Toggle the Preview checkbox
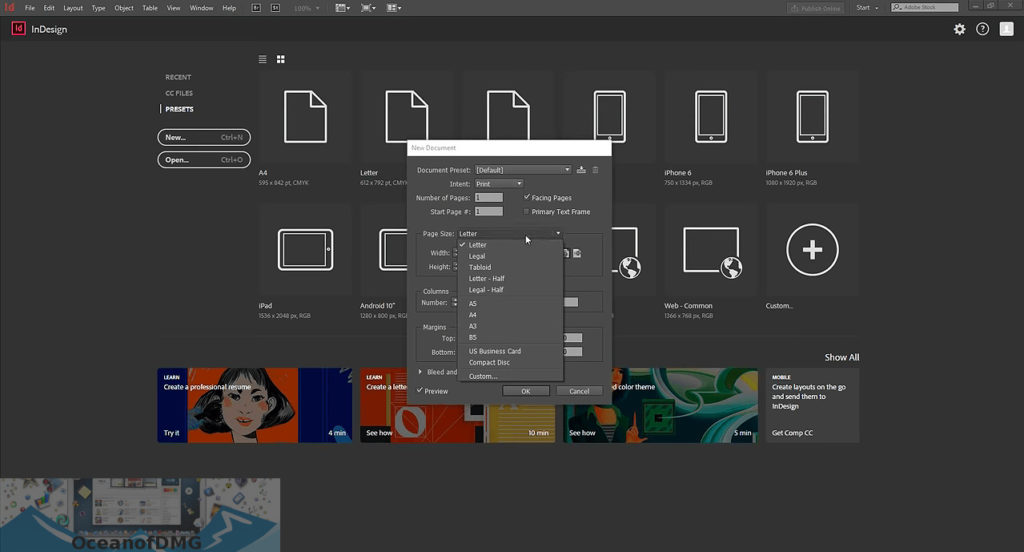 (420, 391)
